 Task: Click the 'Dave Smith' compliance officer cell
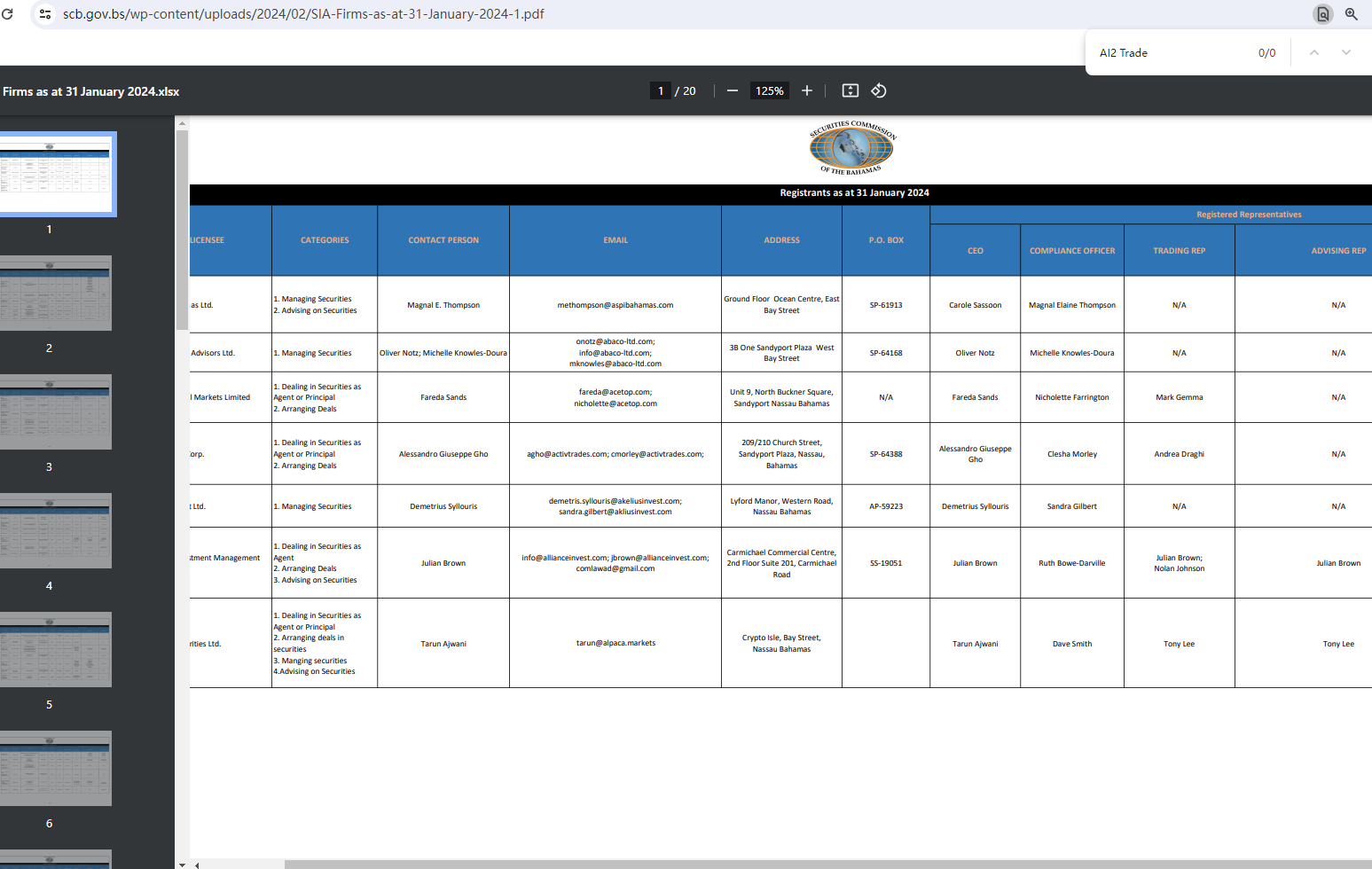(x=1072, y=644)
